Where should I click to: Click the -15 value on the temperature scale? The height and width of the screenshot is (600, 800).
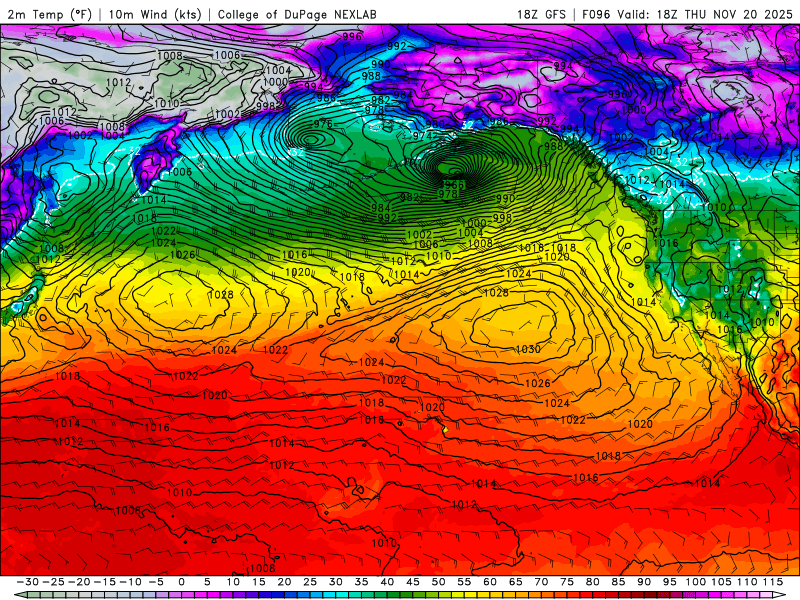click(105, 582)
